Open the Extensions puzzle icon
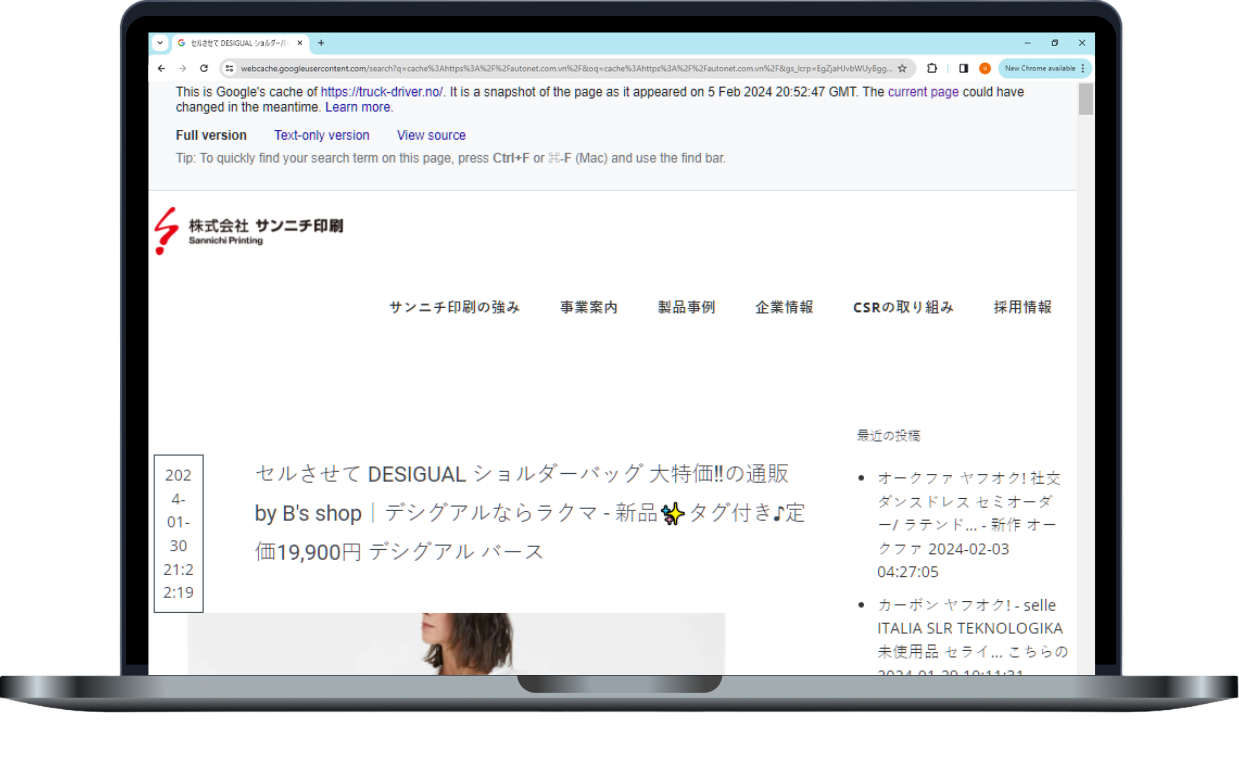The height and width of the screenshot is (770, 1239). [932, 68]
